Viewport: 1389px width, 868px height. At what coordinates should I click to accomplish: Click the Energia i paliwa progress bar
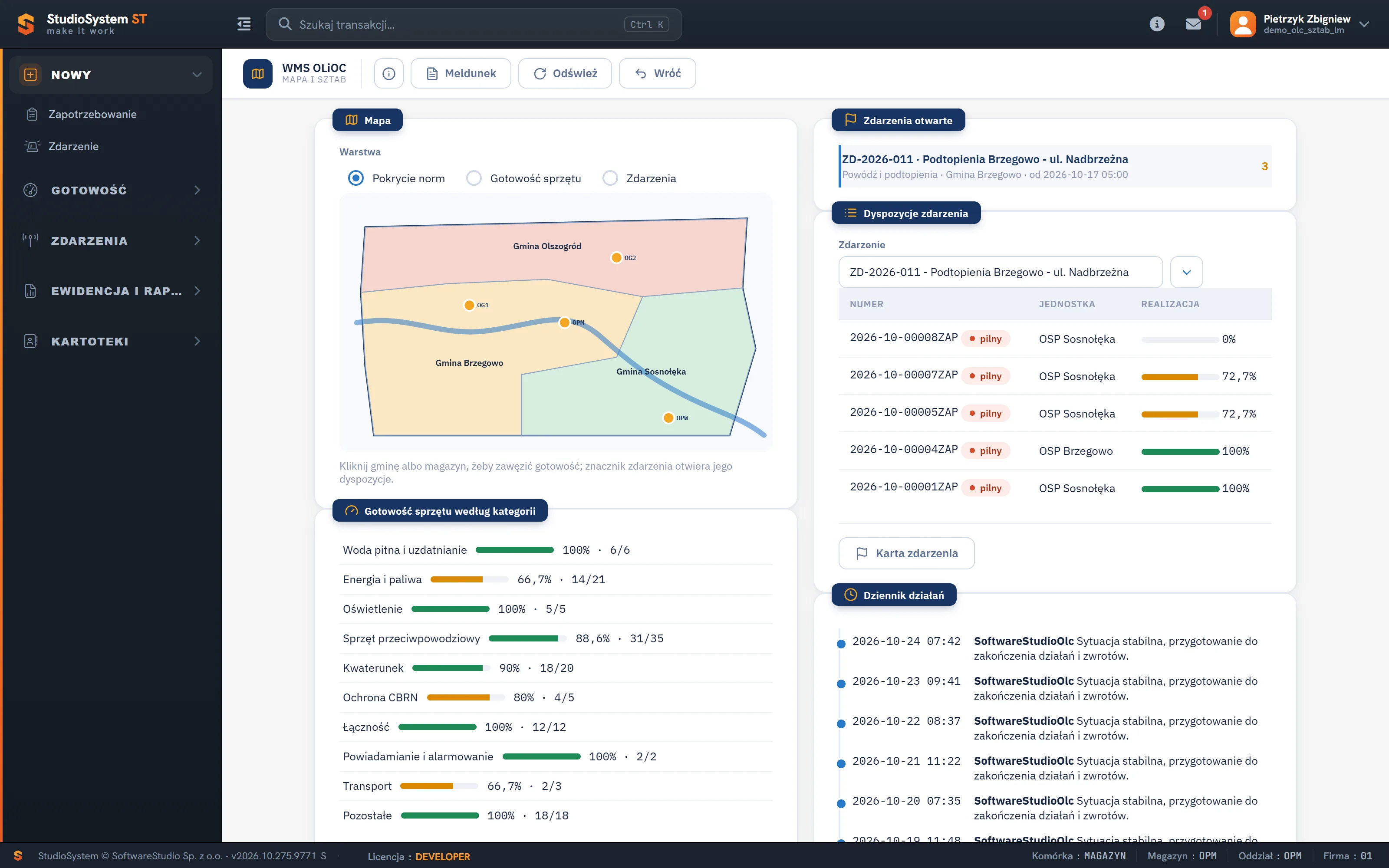pyautogui.click(x=470, y=580)
